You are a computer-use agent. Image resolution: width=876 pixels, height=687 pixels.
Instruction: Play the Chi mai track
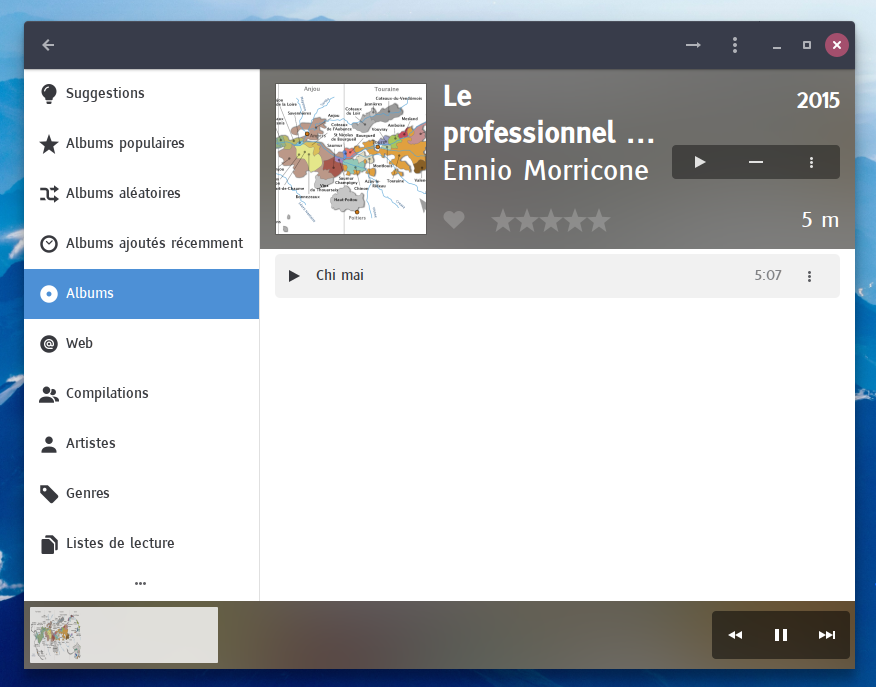(x=294, y=276)
